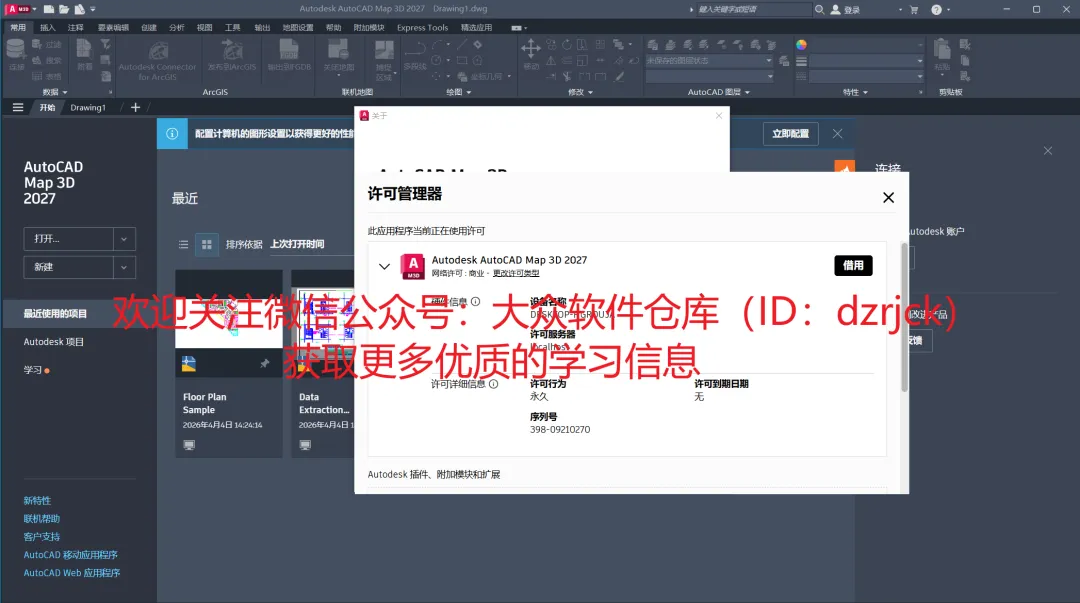The image size is (1080, 603).
Task: Switch to the 注释 ribbon tab
Action: pyautogui.click(x=76, y=28)
